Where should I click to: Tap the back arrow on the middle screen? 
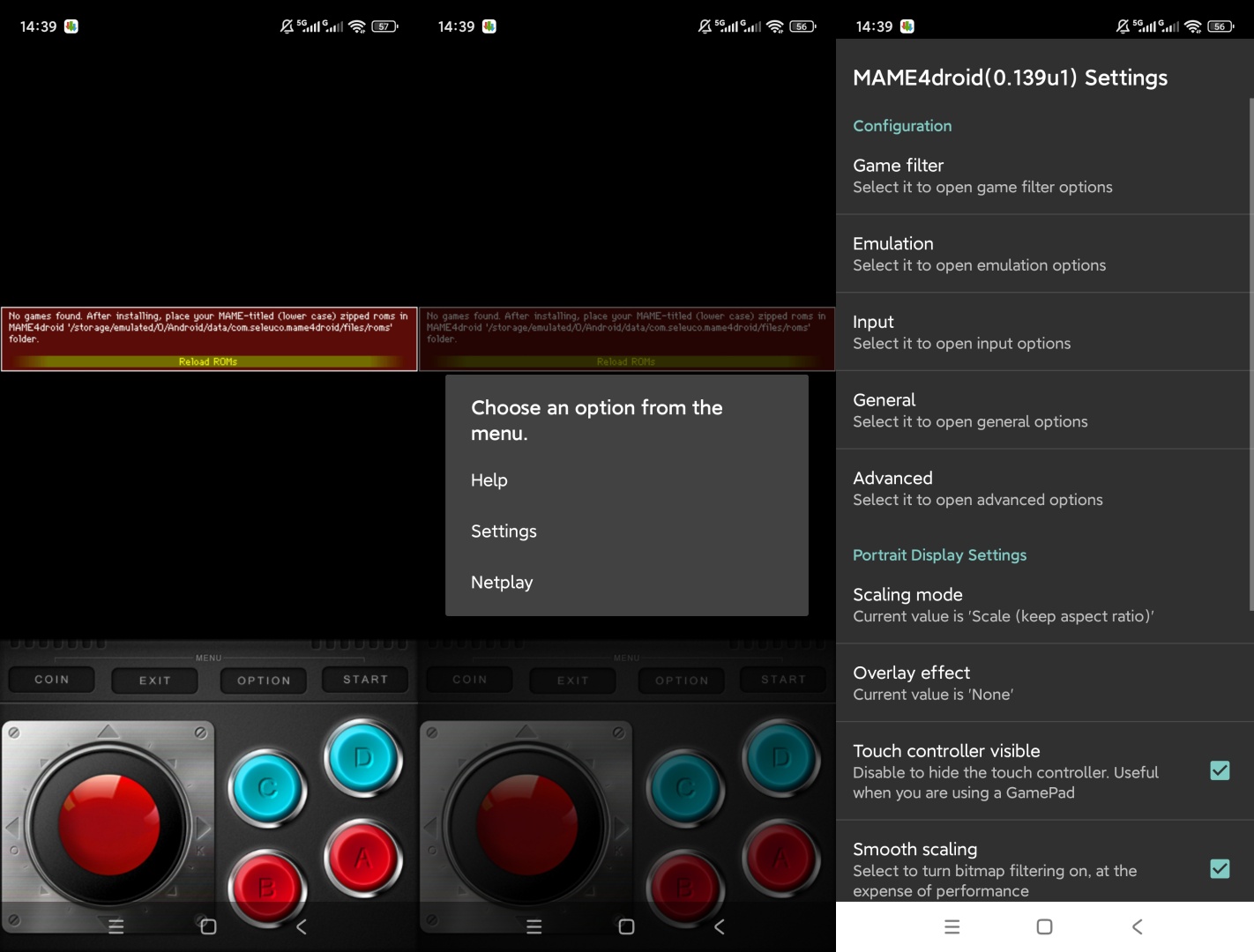point(720,926)
